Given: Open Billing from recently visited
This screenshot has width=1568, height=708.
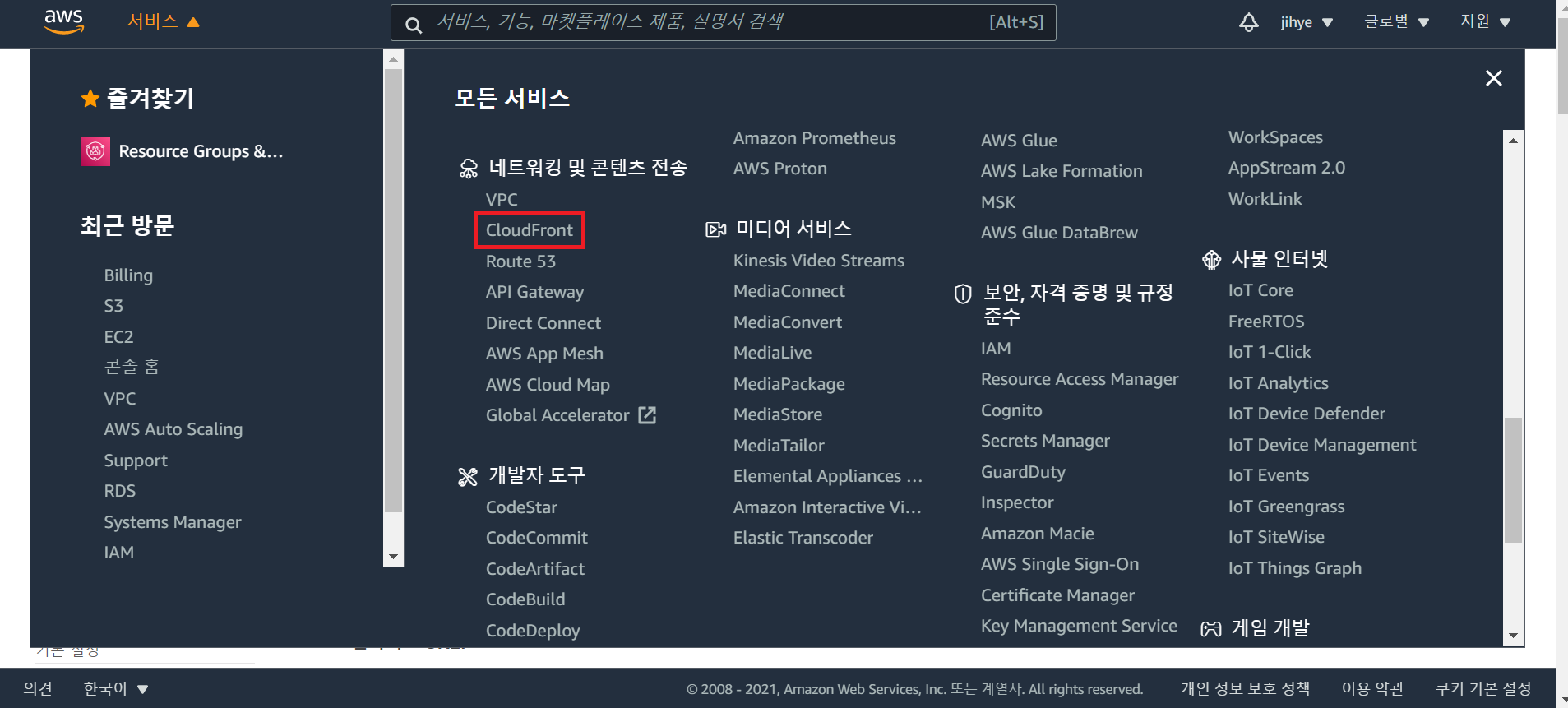Looking at the screenshot, I should [128, 275].
